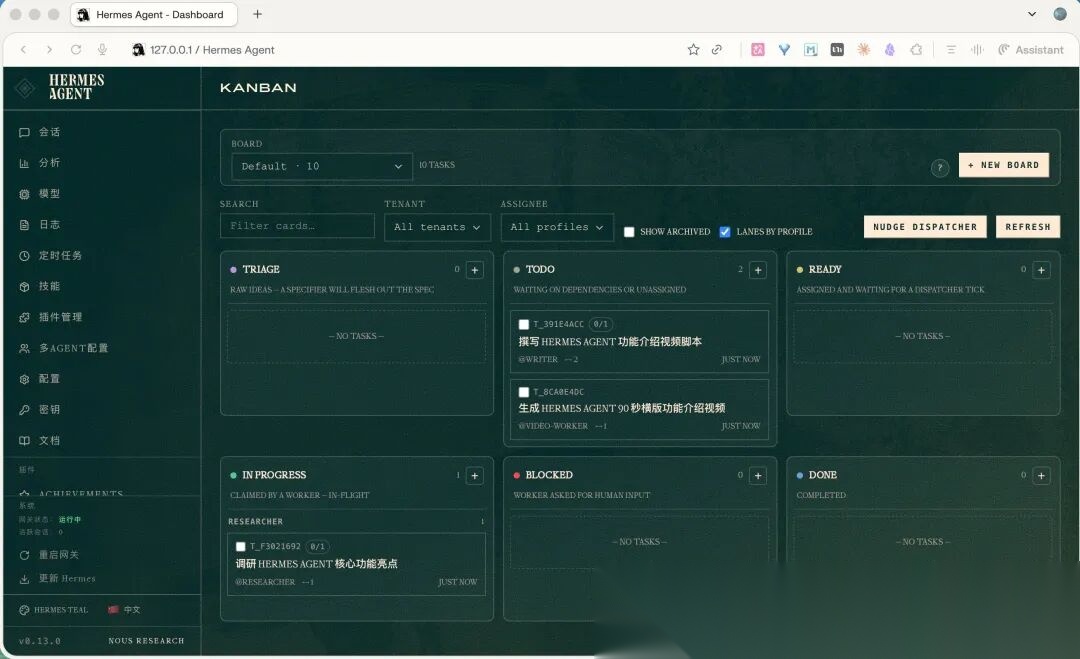Click the Hermes Agent logo diamond icon
The image size is (1080, 659).
pyautogui.click(x=25, y=88)
